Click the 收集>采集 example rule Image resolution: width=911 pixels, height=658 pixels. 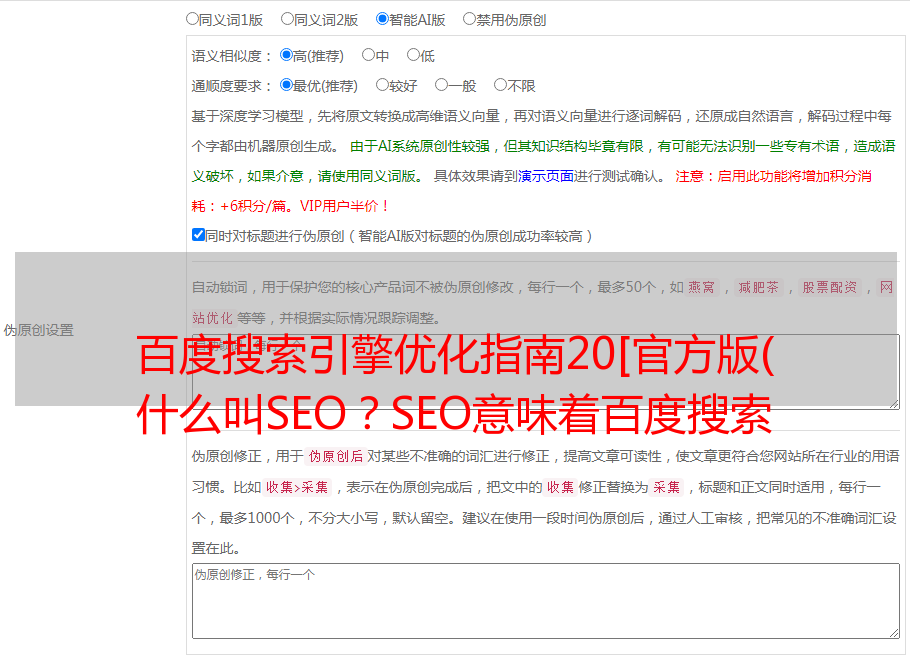pyautogui.click(x=297, y=487)
